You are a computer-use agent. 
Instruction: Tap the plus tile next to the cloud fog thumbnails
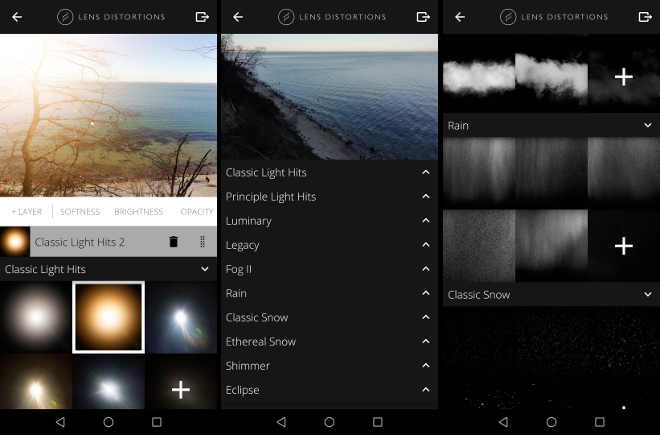[623, 77]
